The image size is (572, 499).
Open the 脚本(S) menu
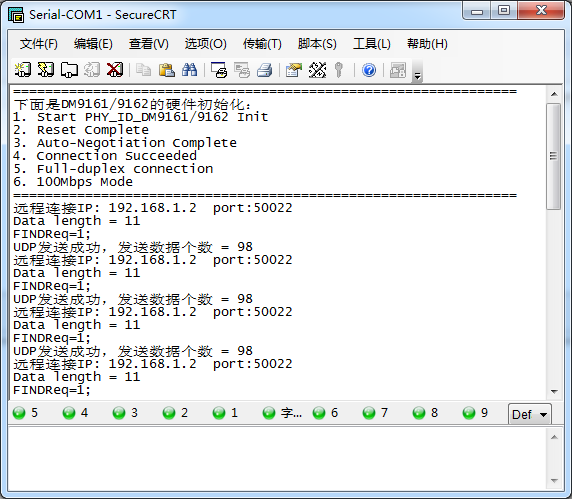317,44
